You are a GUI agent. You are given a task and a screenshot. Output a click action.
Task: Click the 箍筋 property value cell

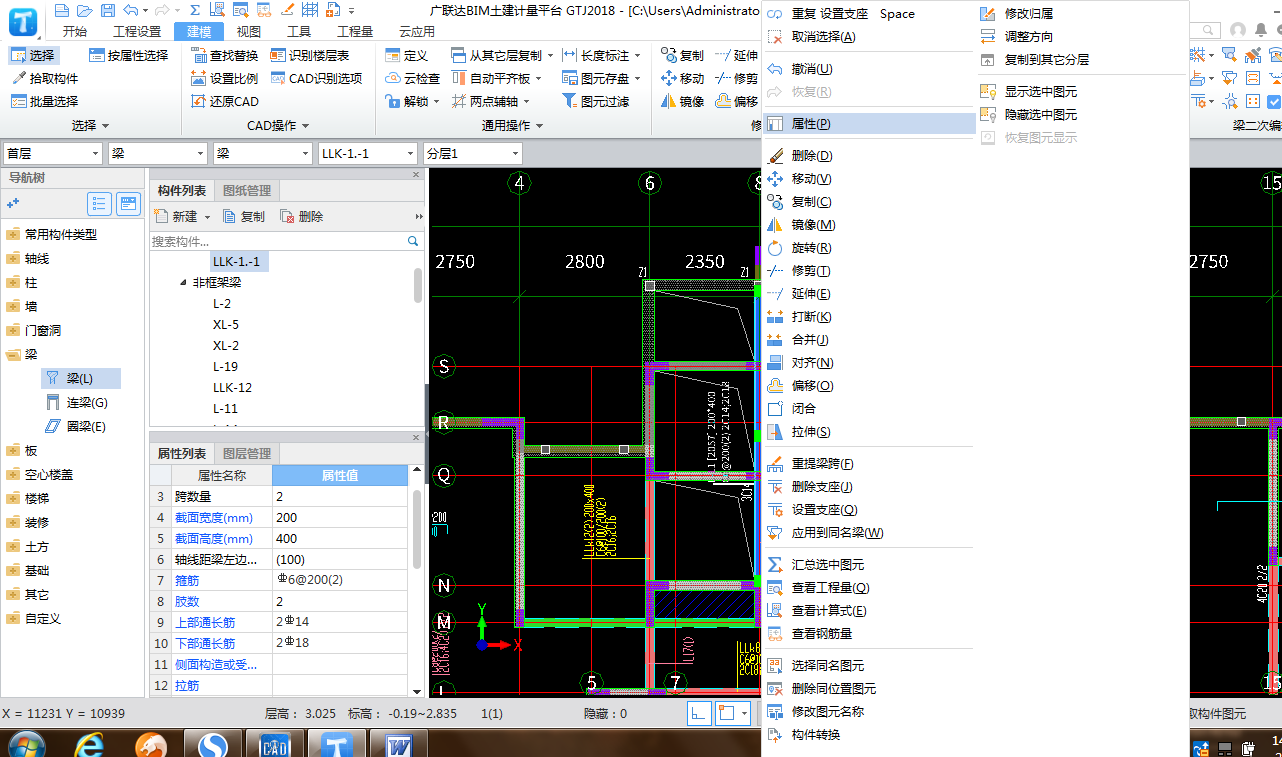[339, 581]
